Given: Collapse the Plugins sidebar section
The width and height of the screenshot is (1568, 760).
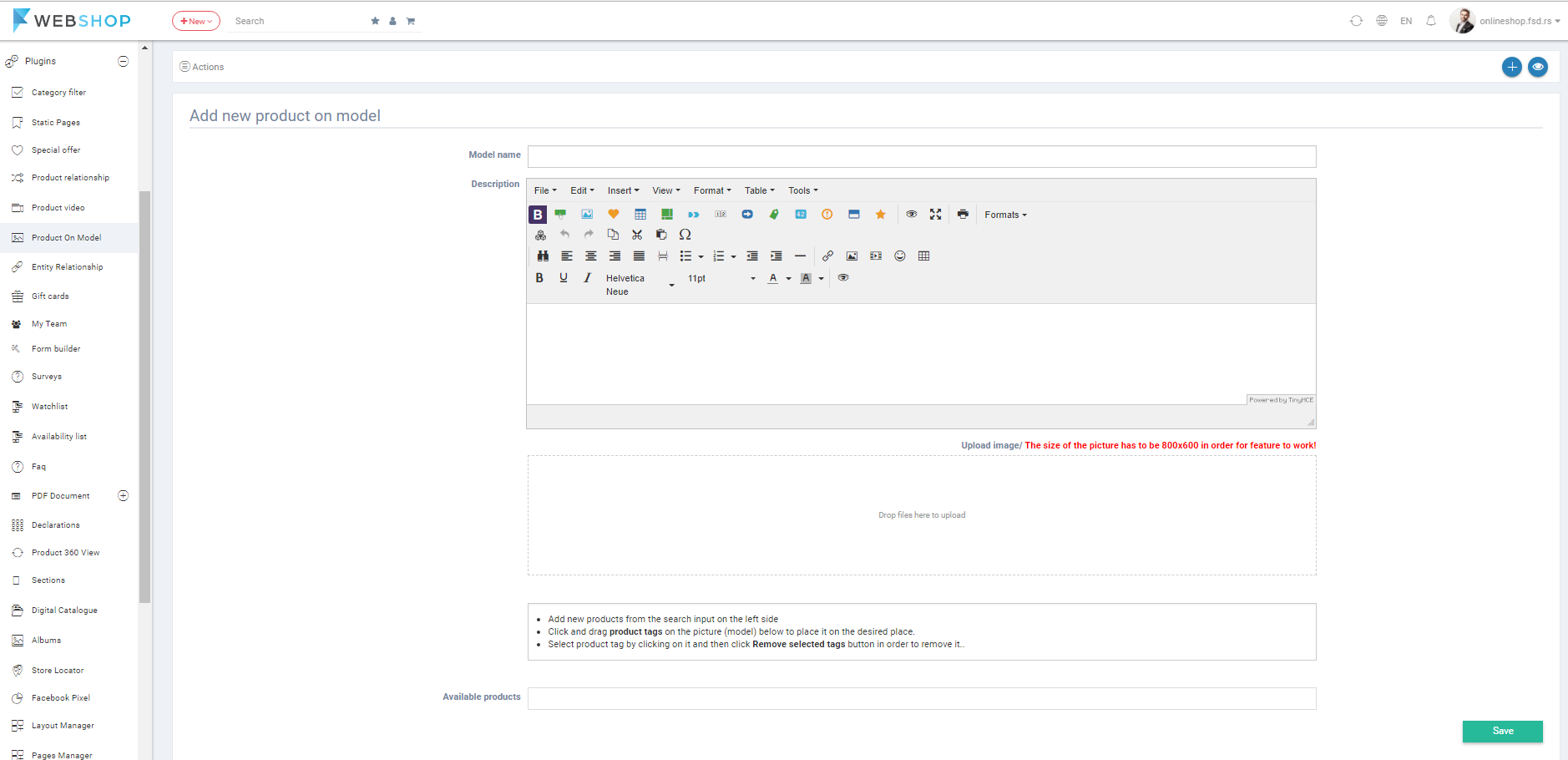Looking at the screenshot, I should [124, 61].
